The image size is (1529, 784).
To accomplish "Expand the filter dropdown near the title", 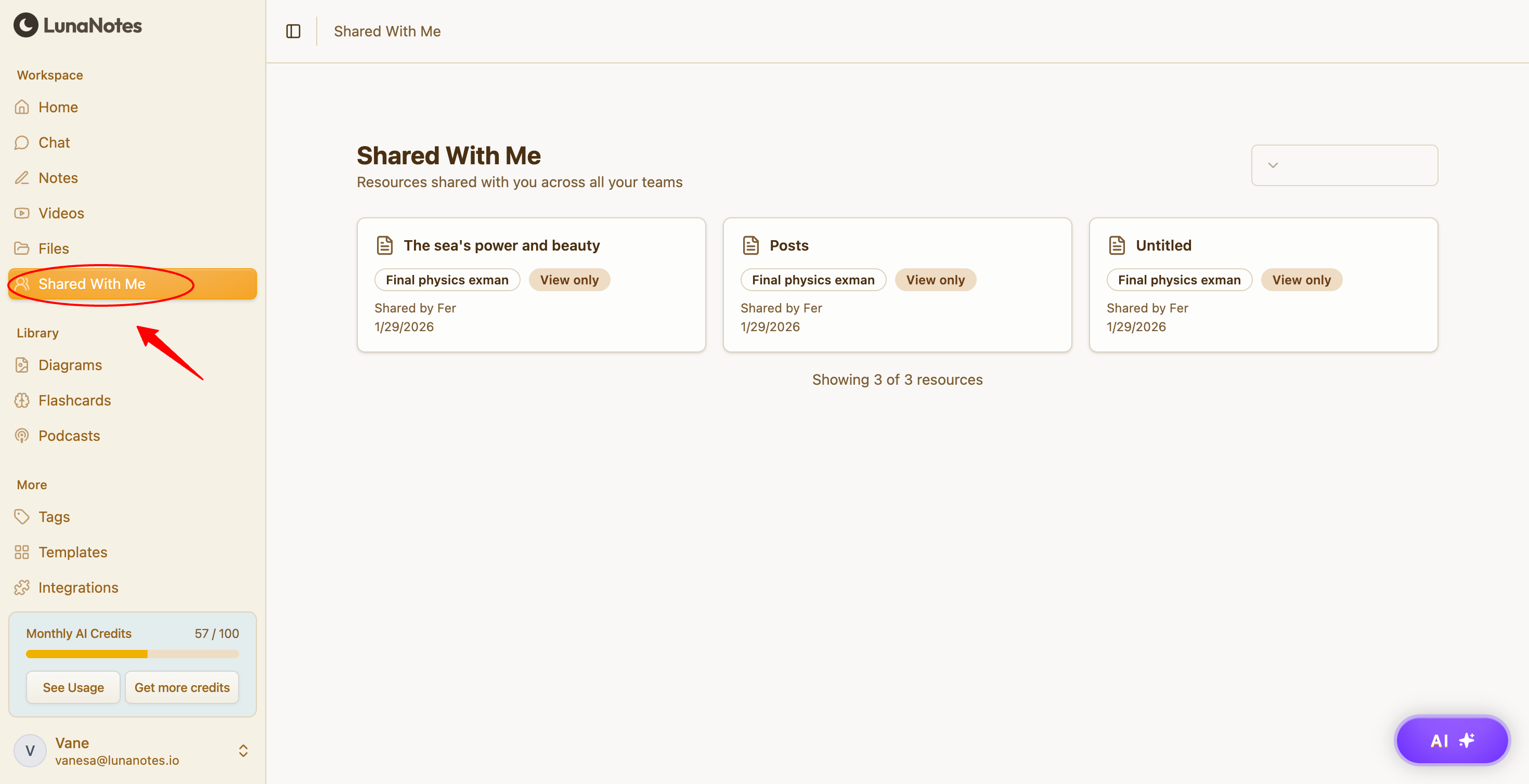I will tap(1344, 165).
